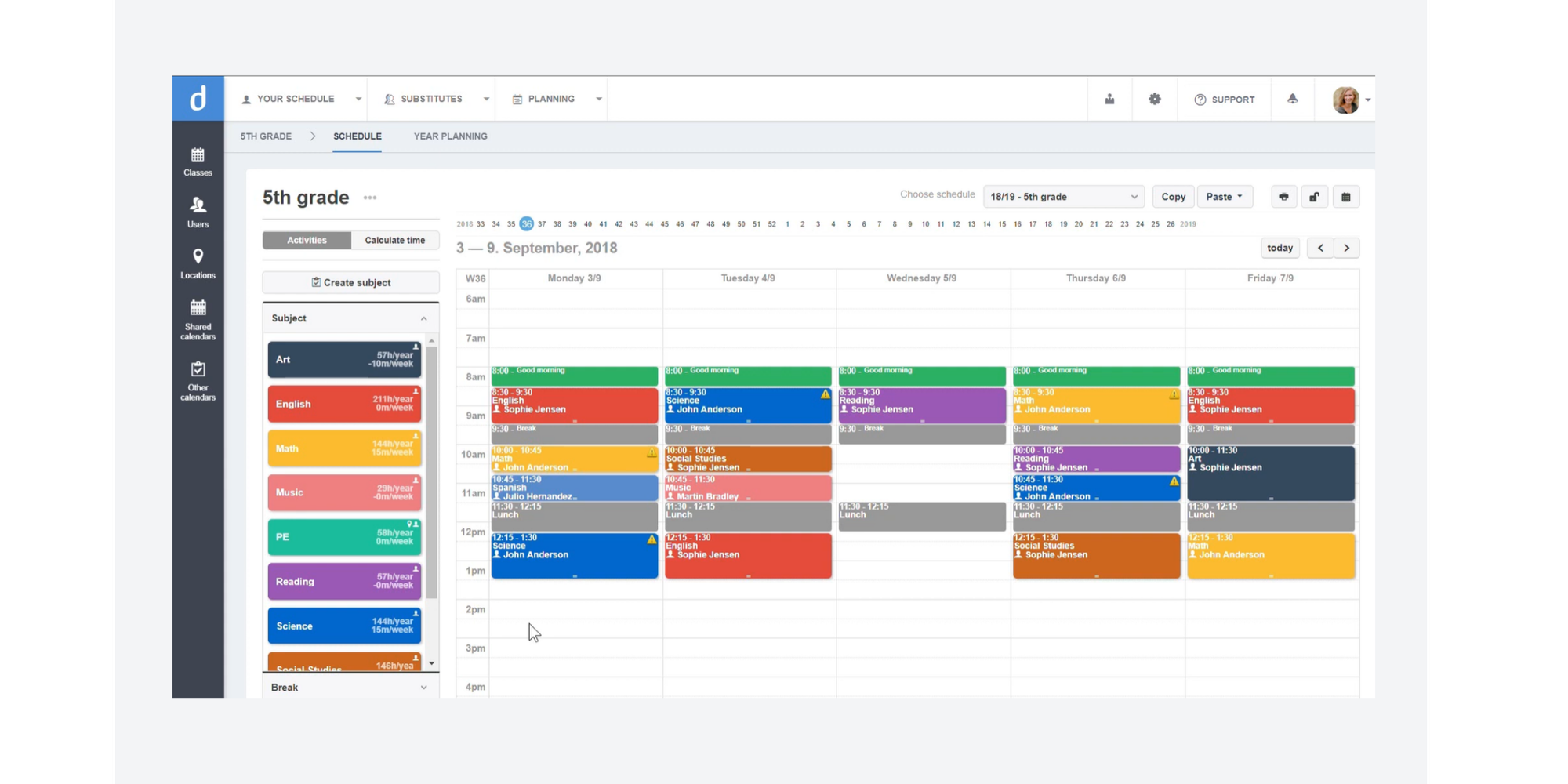Click the today button
1568x784 pixels.
point(1279,248)
